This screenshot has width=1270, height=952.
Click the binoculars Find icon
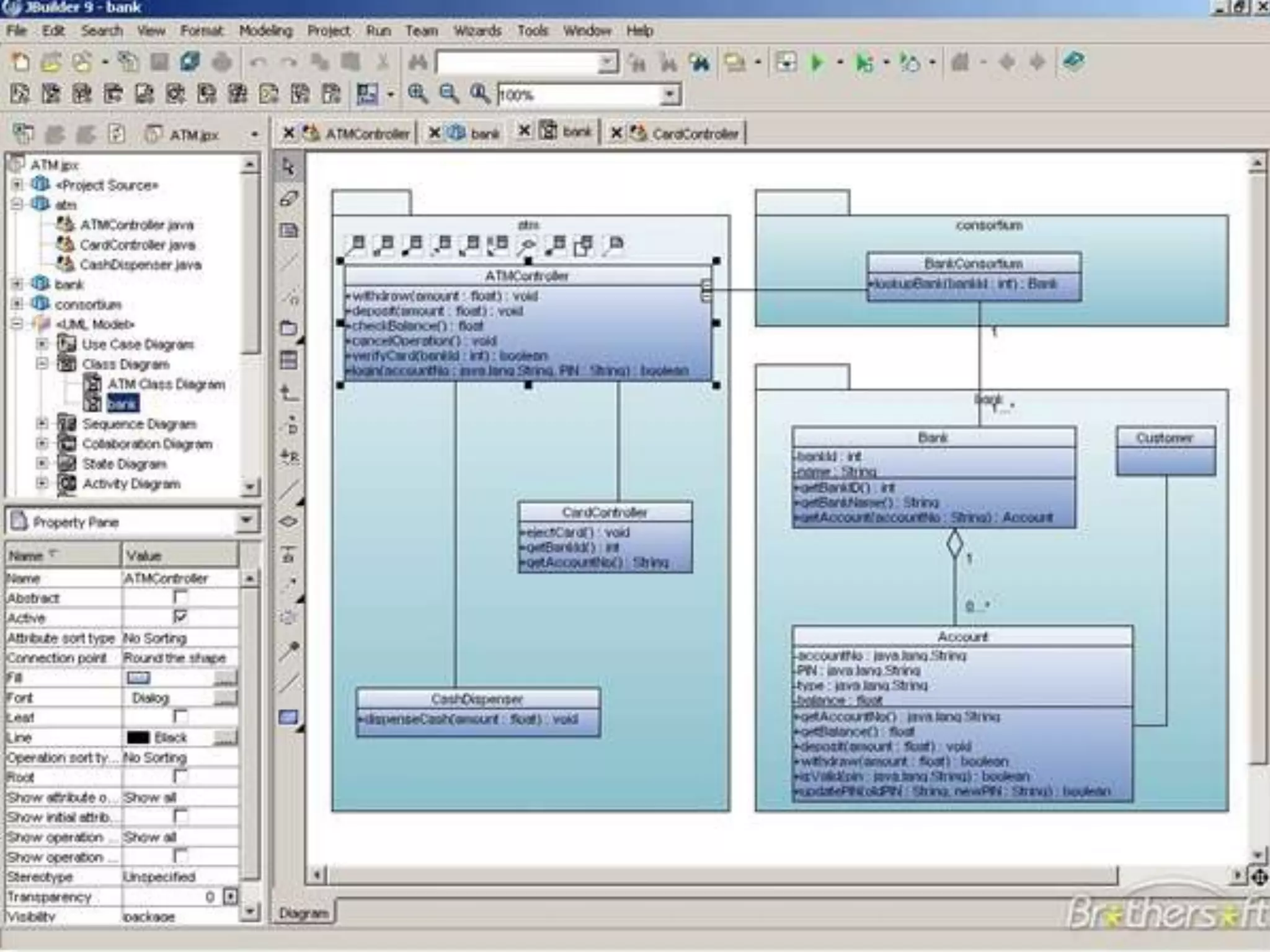tap(418, 63)
